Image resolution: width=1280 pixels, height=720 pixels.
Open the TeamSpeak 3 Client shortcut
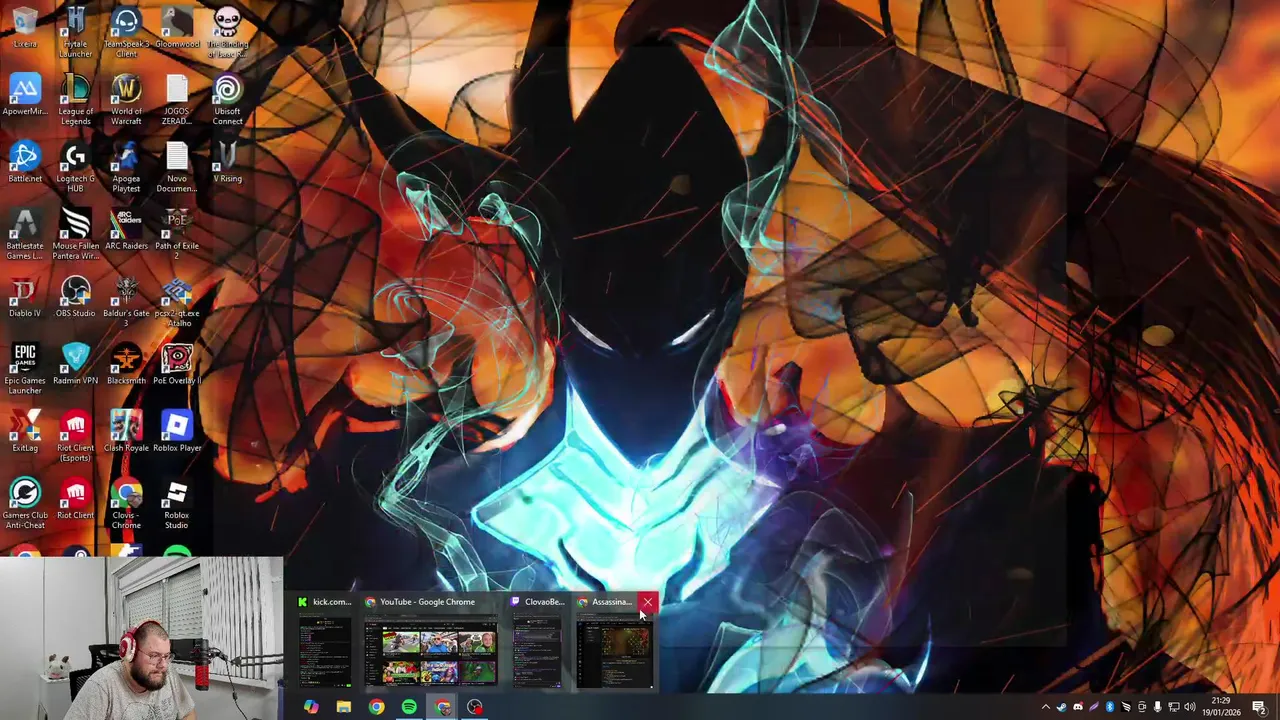click(x=126, y=30)
